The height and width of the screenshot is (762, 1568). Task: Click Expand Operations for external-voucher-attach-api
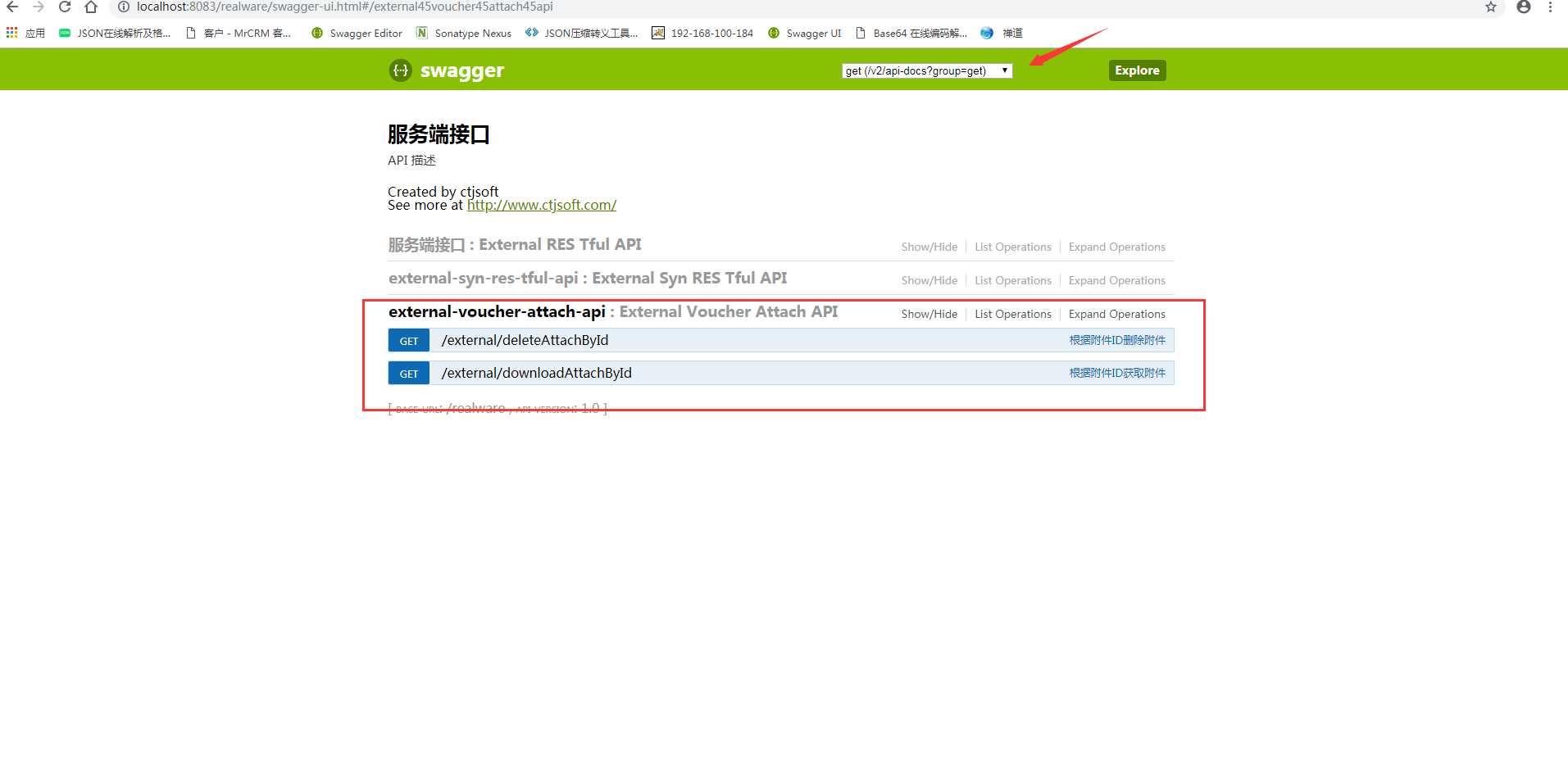pyautogui.click(x=1116, y=314)
